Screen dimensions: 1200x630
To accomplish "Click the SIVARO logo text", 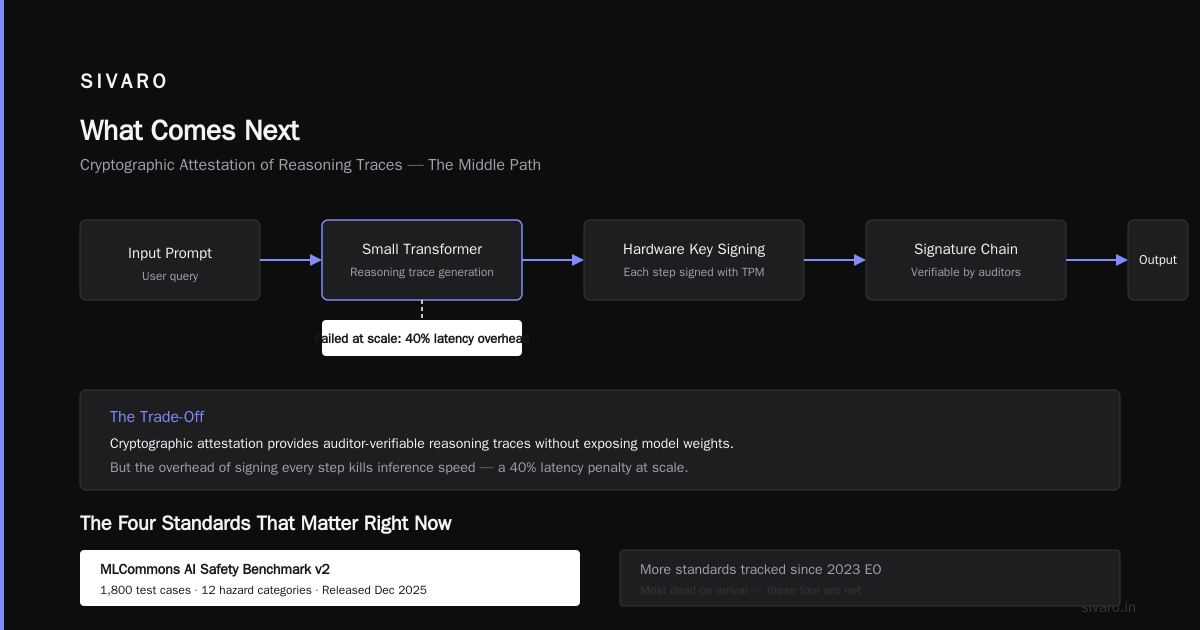I will (x=124, y=82).
